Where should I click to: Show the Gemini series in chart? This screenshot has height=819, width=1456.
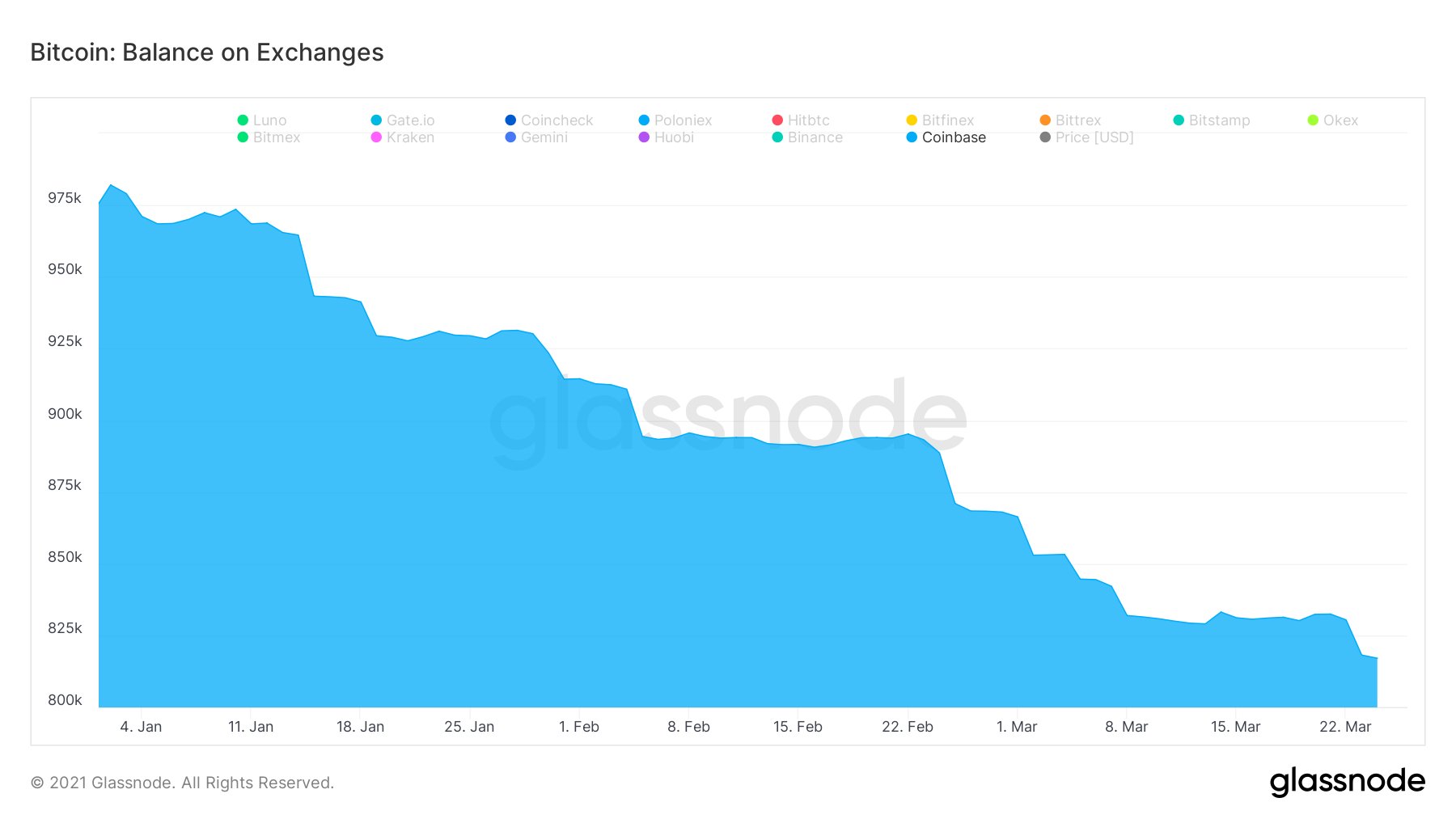536,137
